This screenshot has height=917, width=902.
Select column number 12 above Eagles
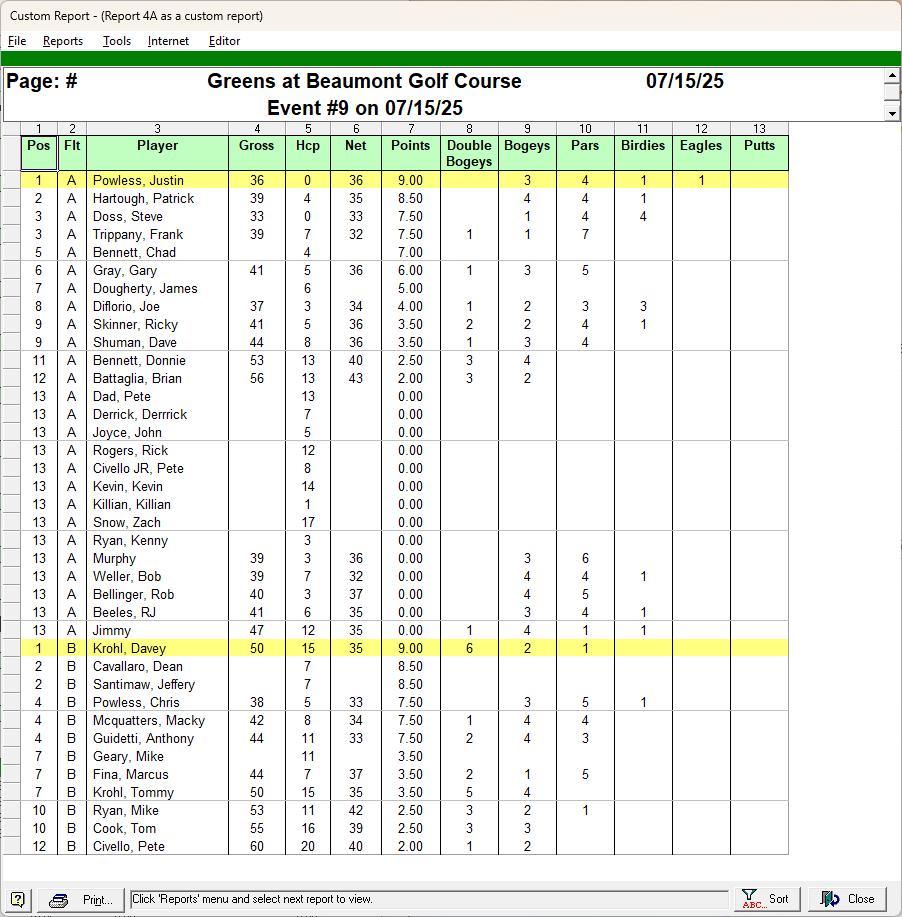701,128
